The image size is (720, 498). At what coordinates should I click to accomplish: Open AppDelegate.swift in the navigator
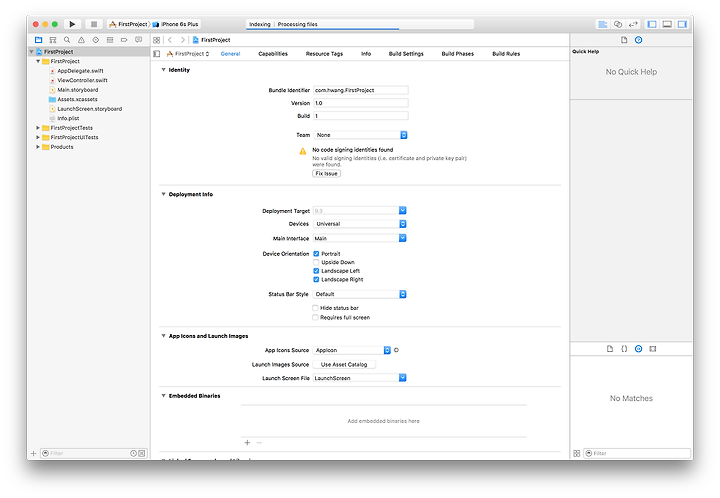[80, 71]
